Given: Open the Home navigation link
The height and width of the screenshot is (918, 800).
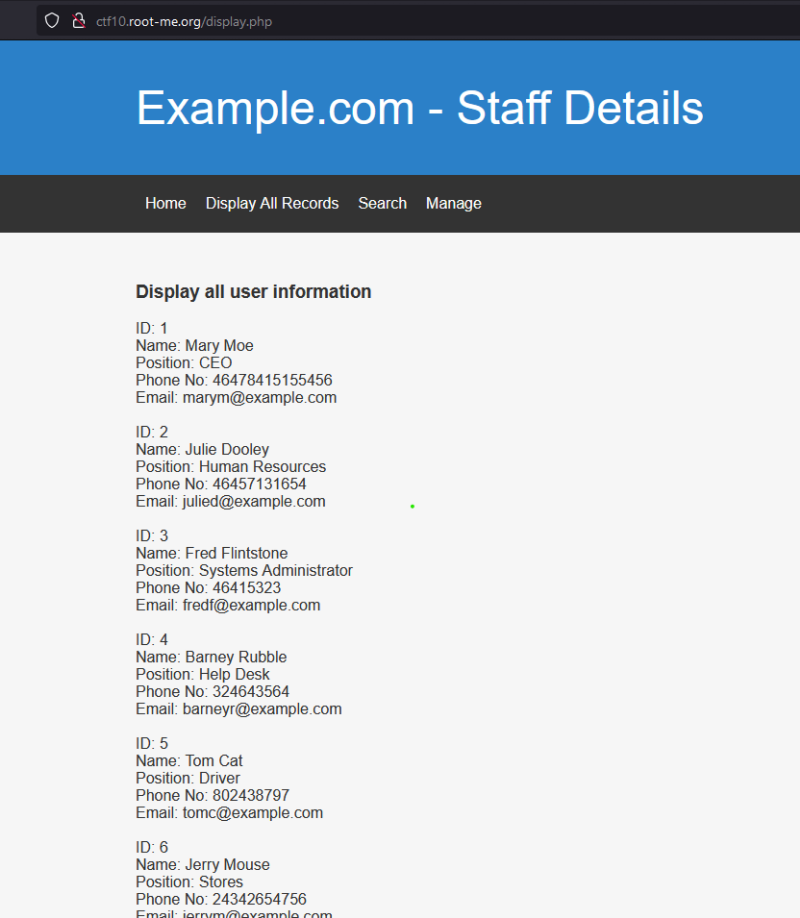Looking at the screenshot, I should pos(165,203).
